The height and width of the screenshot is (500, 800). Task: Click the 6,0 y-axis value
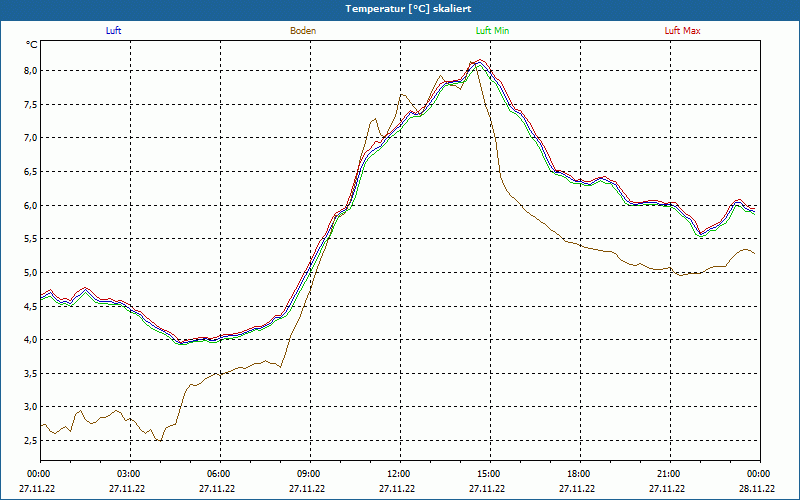point(32,205)
